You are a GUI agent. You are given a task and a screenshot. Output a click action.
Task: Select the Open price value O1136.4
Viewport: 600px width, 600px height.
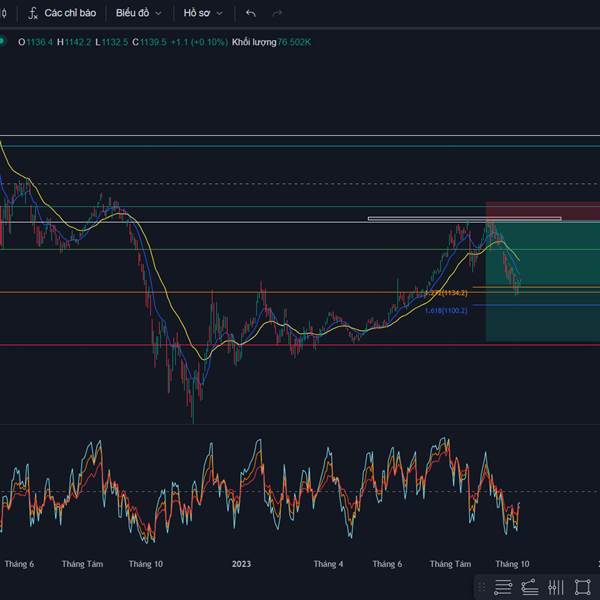tap(36, 42)
